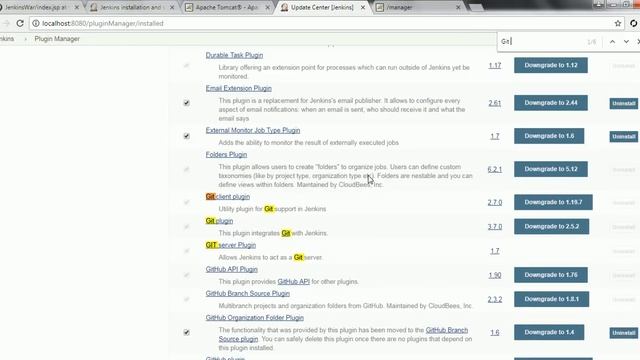Switch to Apache Tomcat tab
The height and width of the screenshot is (360, 640).
point(227,7)
